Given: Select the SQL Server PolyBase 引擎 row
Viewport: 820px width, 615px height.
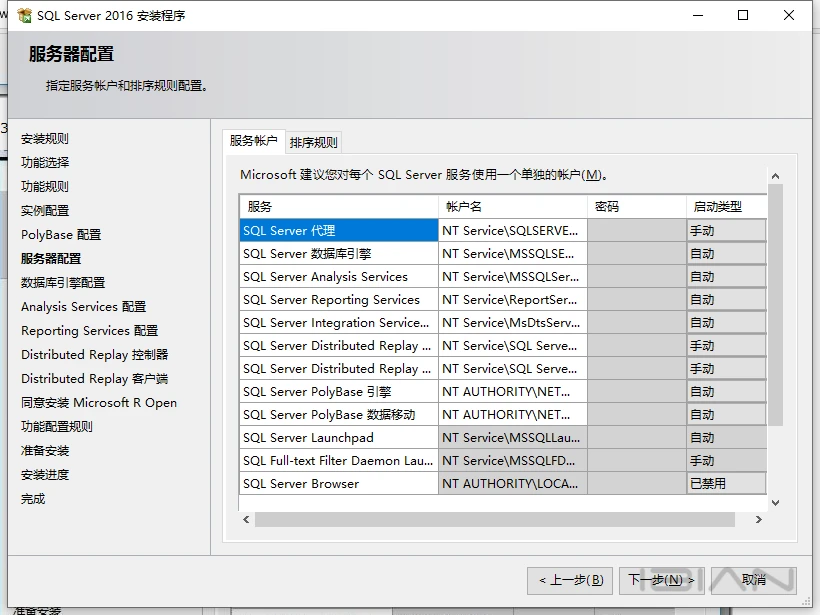Looking at the screenshot, I should click(339, 392).
